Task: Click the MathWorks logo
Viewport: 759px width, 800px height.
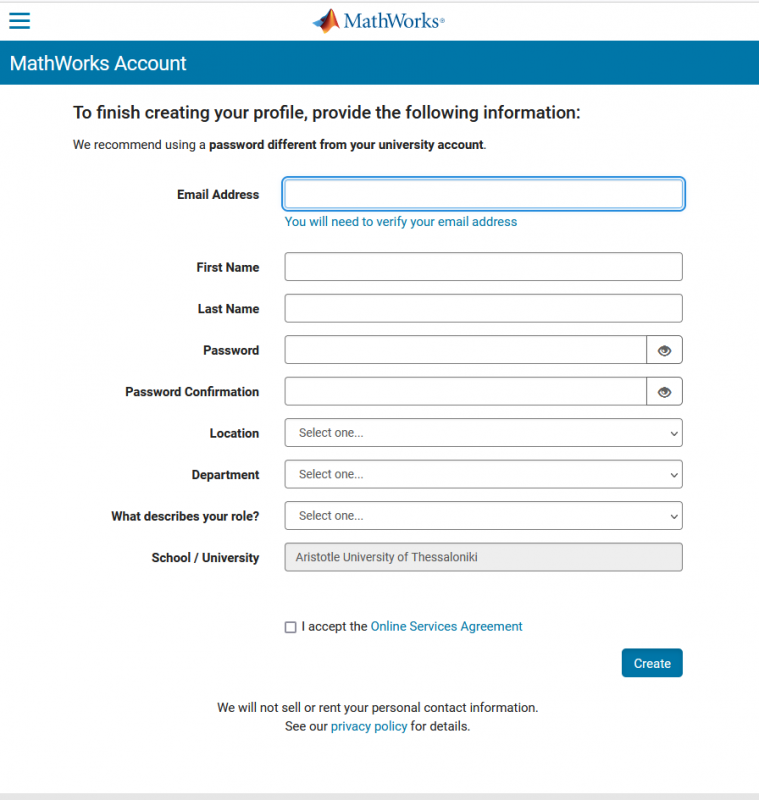Action: coord(378,21)
